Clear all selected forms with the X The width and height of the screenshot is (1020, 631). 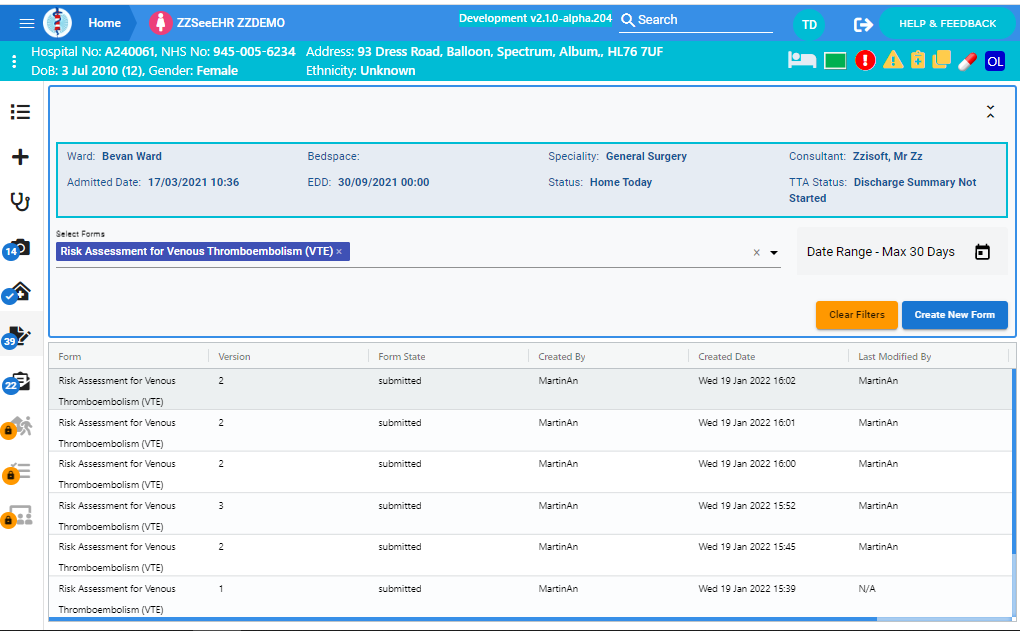click(x=757, y=252)
